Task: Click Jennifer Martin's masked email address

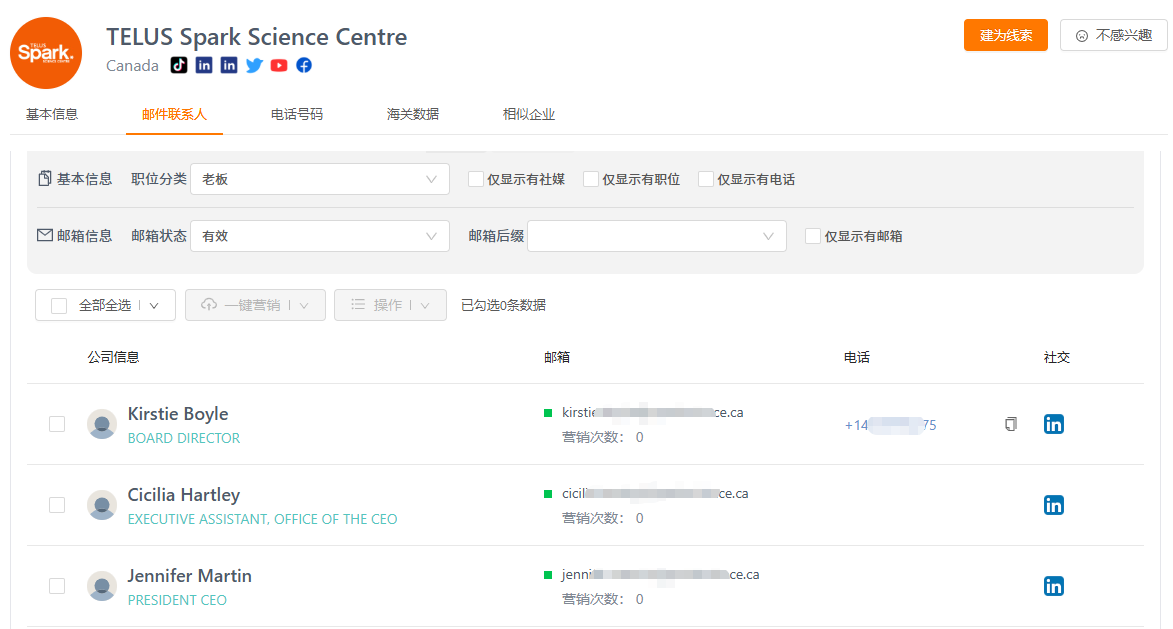Action: coord(661,574)
